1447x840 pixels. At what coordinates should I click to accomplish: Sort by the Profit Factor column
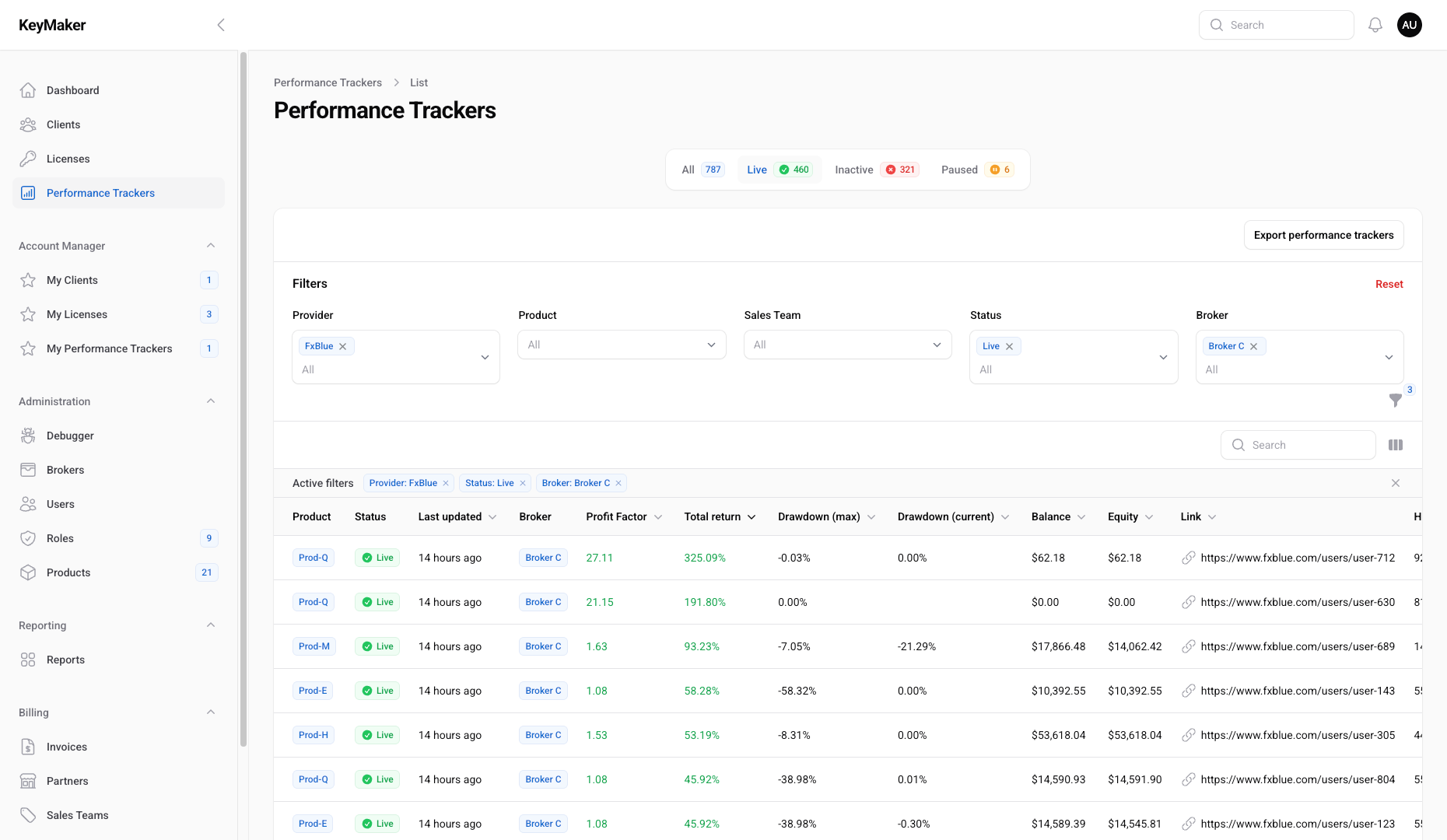(x=624, y=516)
